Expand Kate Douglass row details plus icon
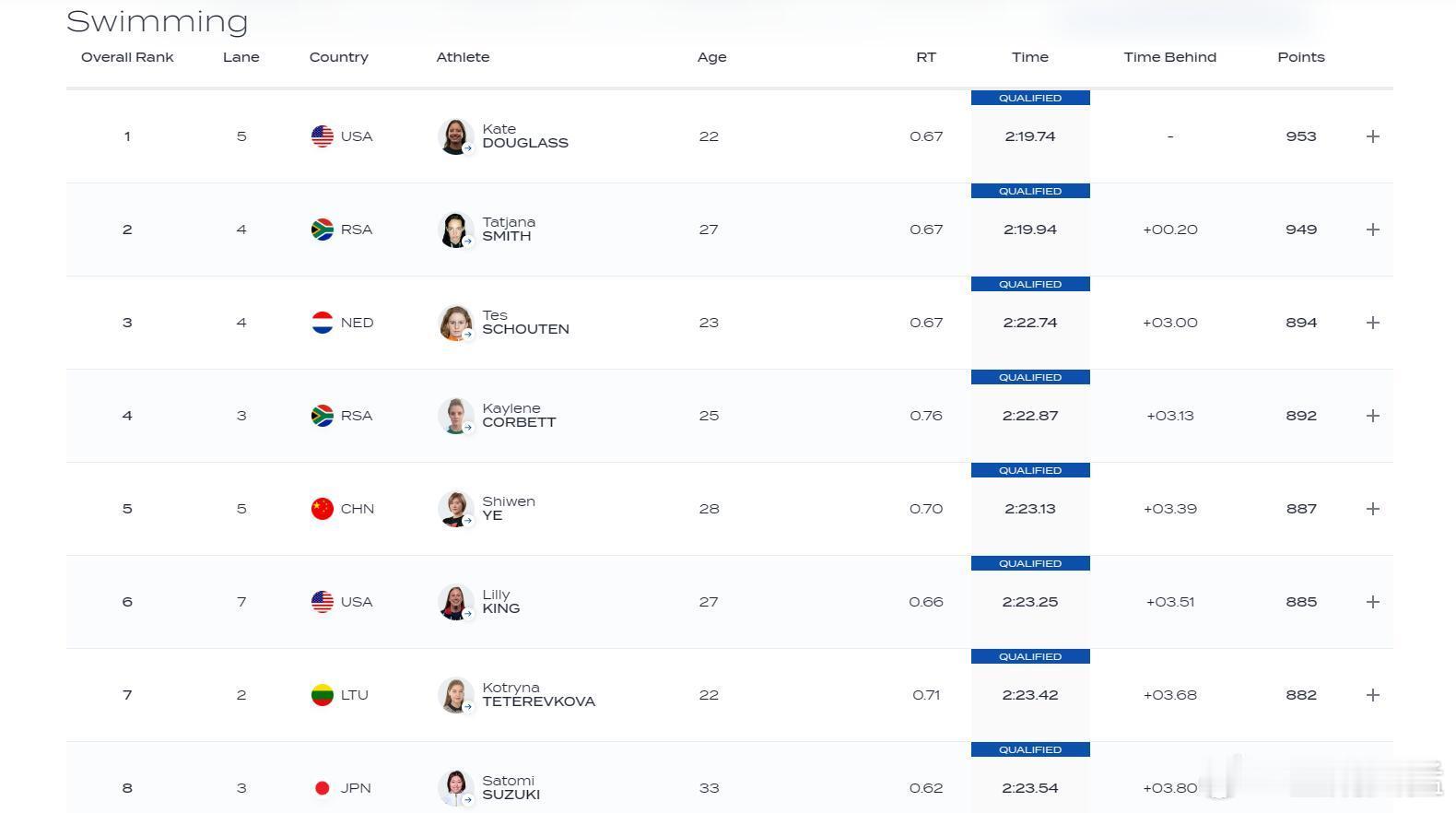Image resolution: width=1456 pixels, height=813 pixels. 1372,136
